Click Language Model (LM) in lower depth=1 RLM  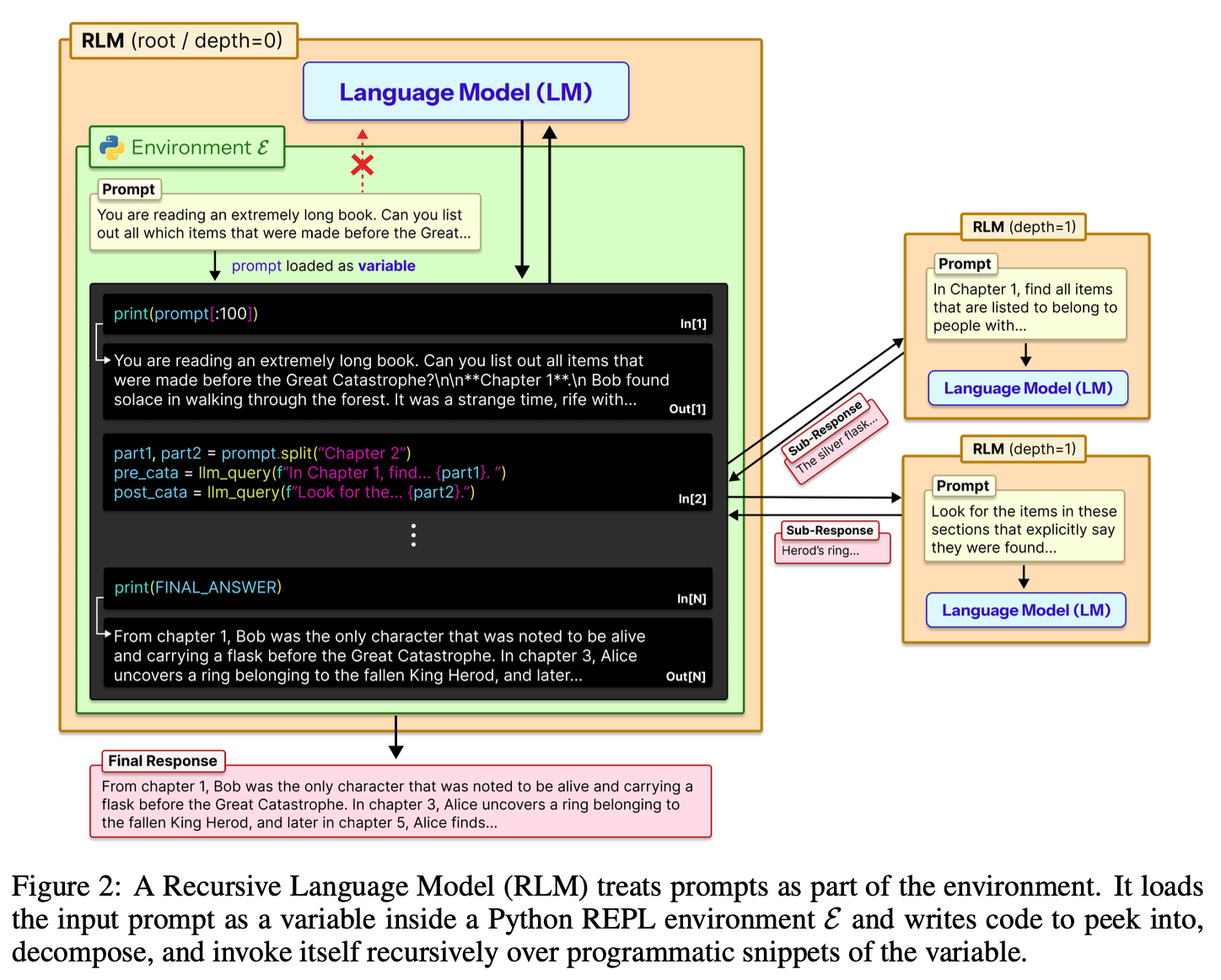[x=1025, y=611]
